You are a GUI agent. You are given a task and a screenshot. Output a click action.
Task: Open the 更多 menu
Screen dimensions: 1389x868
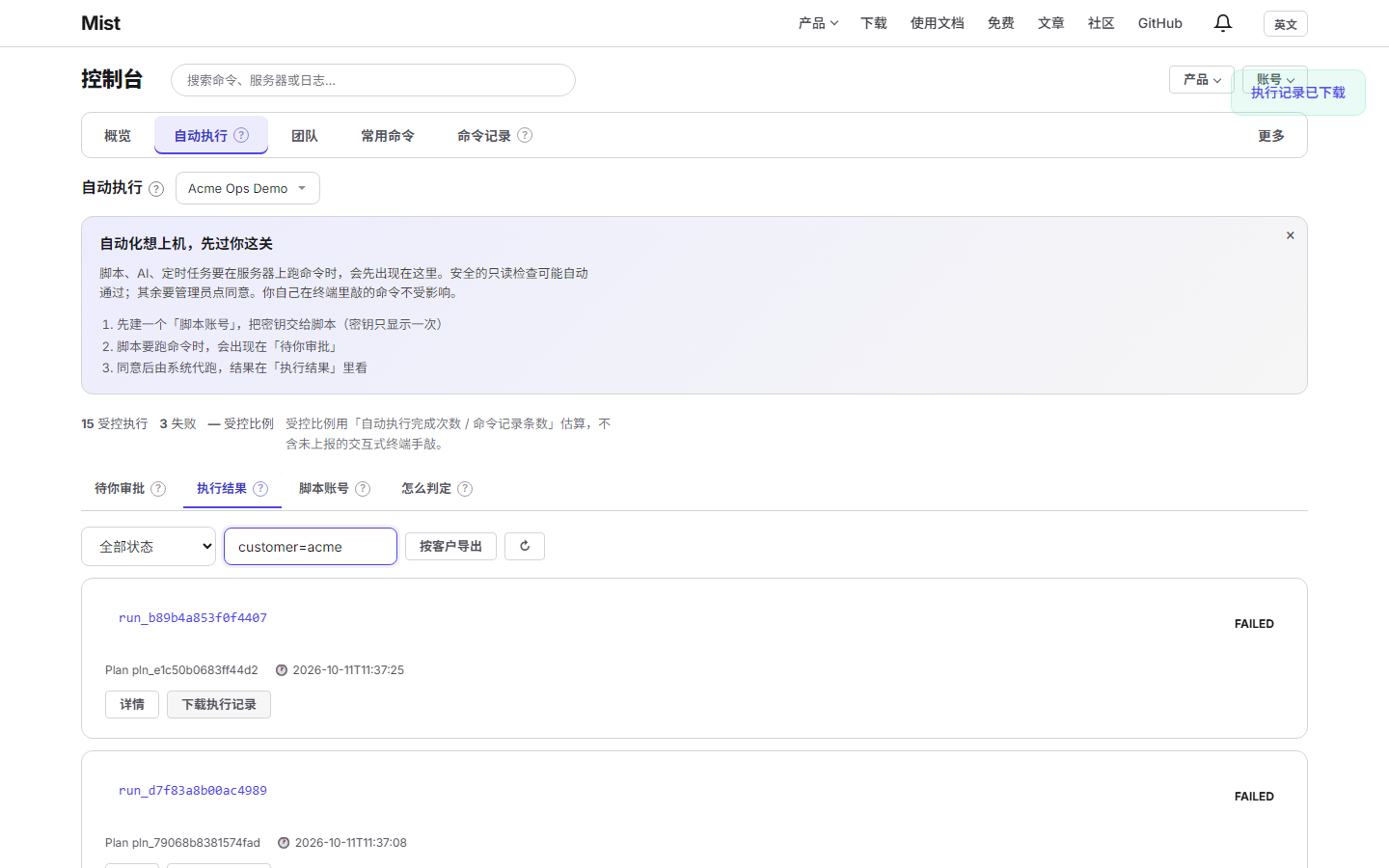pos(1271,136)
